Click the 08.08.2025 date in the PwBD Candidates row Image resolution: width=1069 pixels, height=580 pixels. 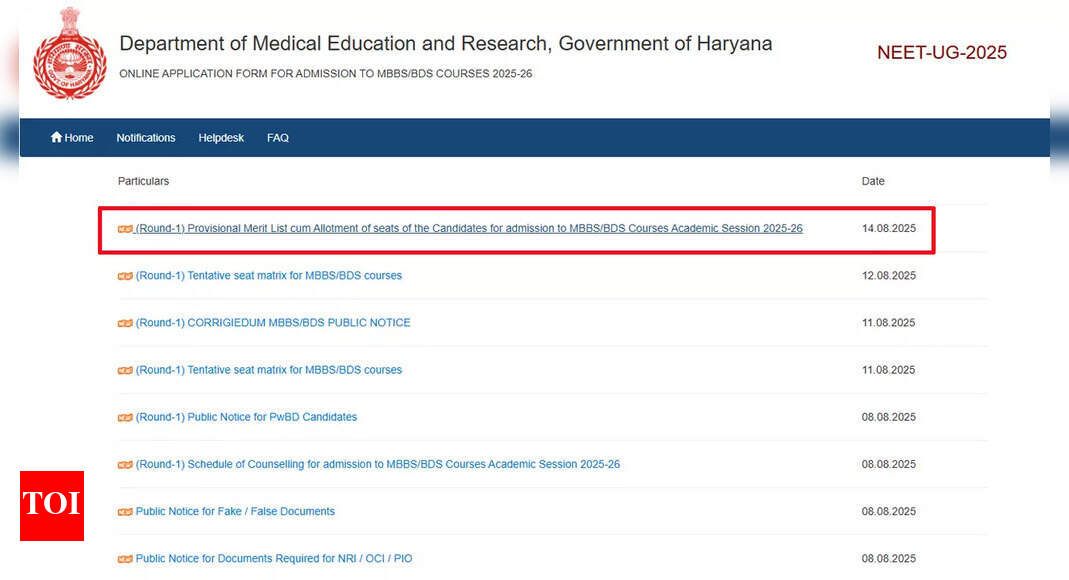(888, 416)
